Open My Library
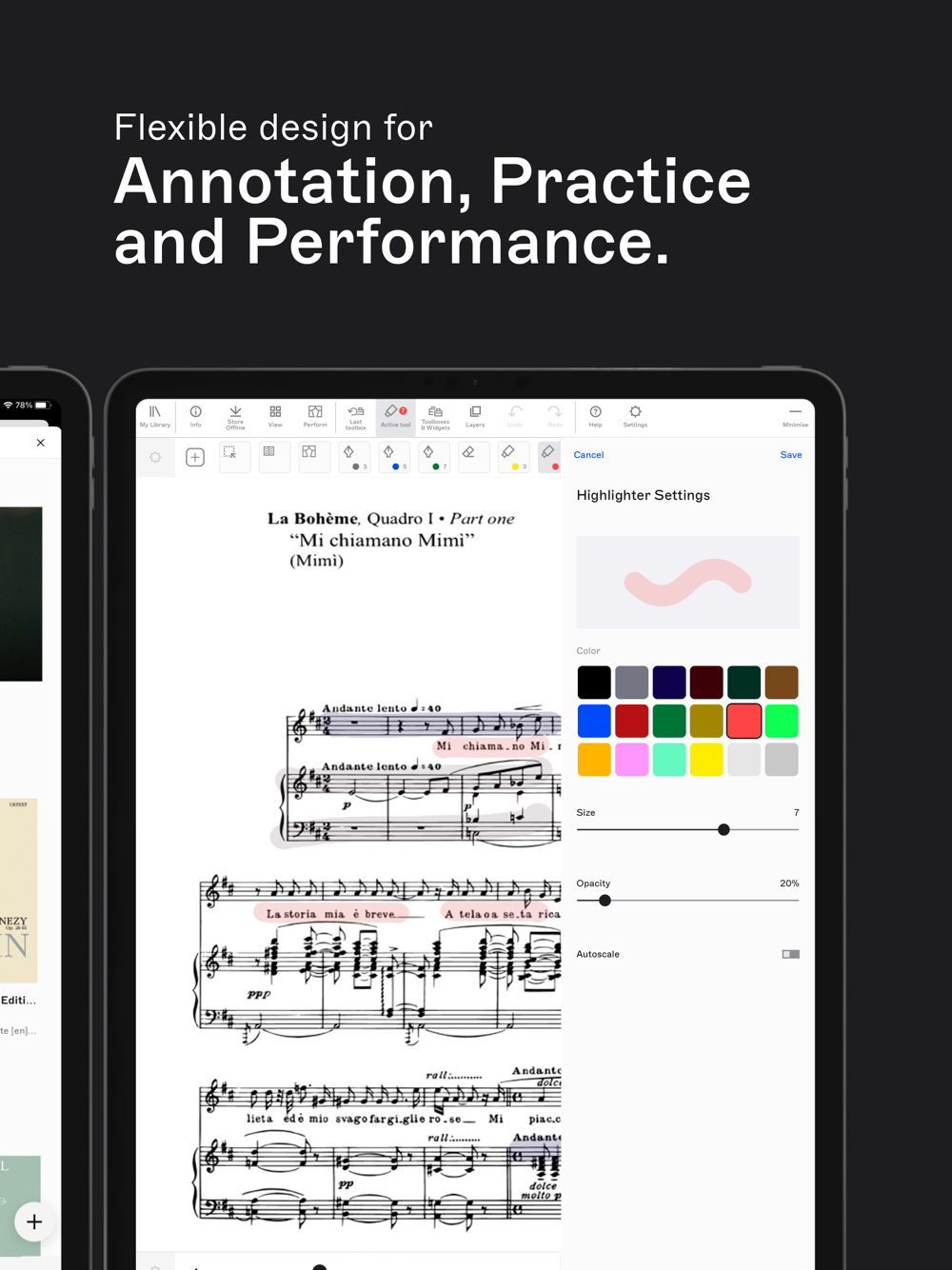This screenshot has width=952, height=1270. point(154,417)
